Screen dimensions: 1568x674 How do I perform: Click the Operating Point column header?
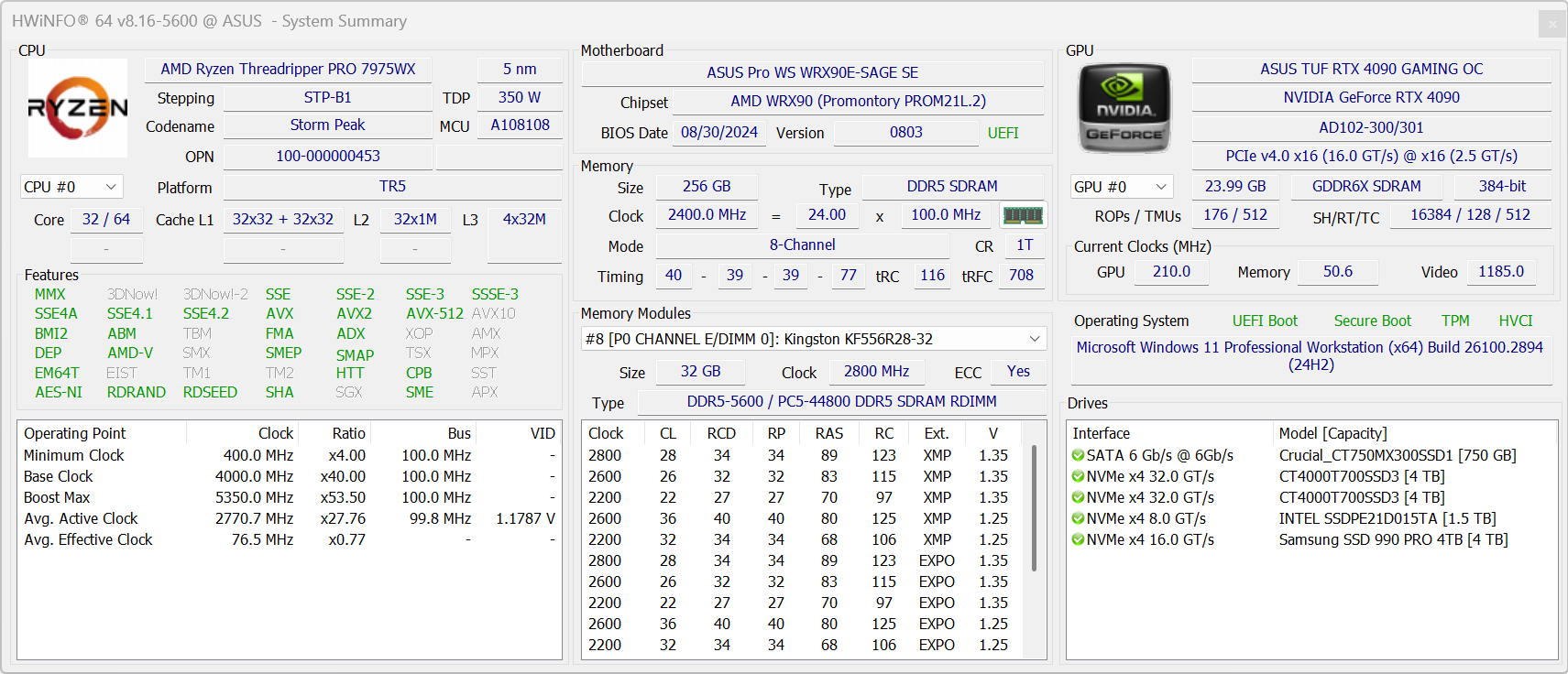75,433
